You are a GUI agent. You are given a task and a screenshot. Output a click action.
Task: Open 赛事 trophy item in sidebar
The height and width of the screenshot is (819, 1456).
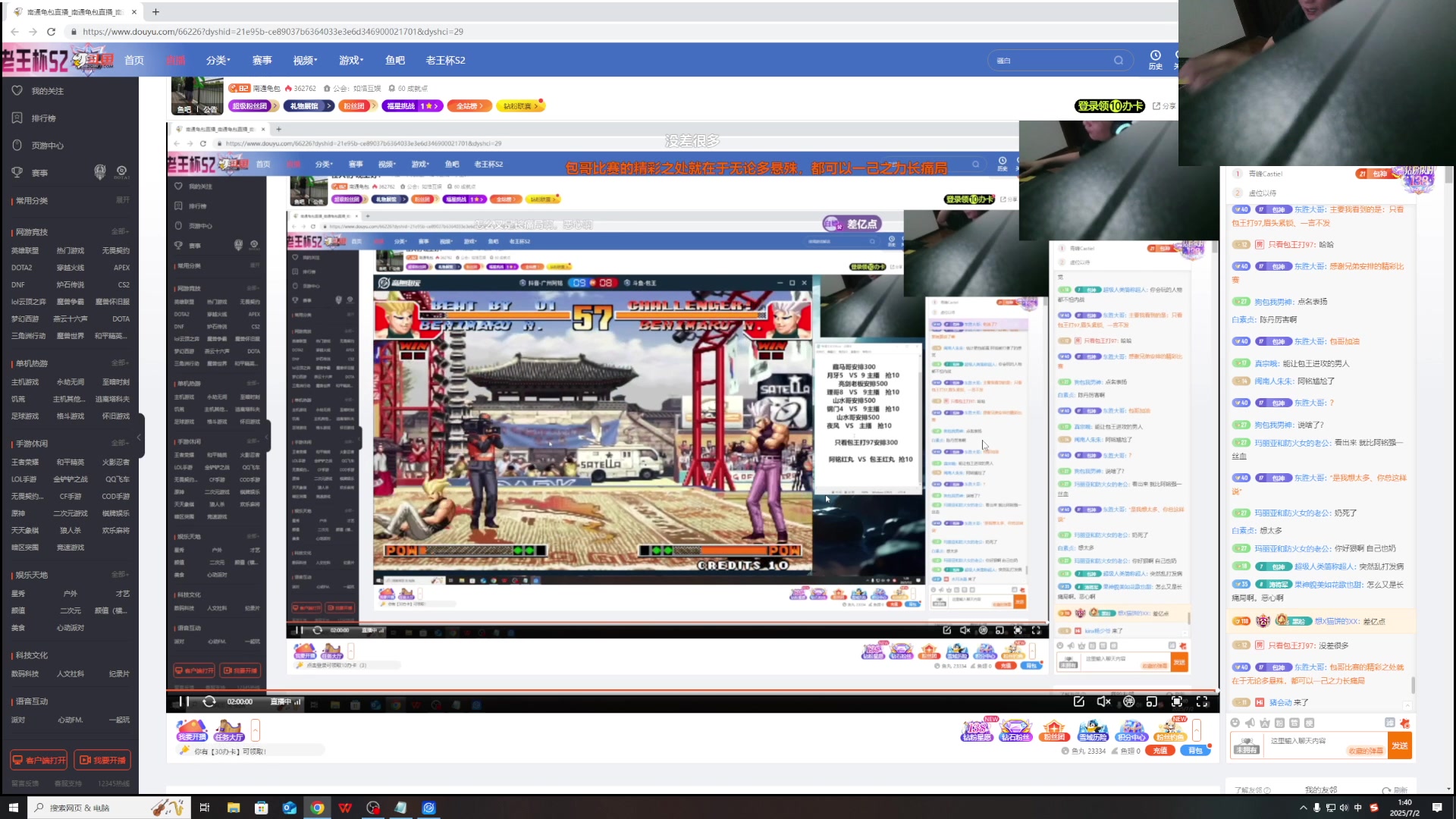pos(30,173)
